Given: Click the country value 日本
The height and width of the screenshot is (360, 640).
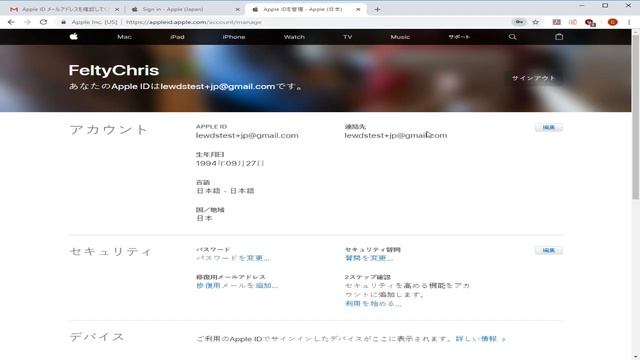Looking at the screenshot, I should tap(204, 218).
